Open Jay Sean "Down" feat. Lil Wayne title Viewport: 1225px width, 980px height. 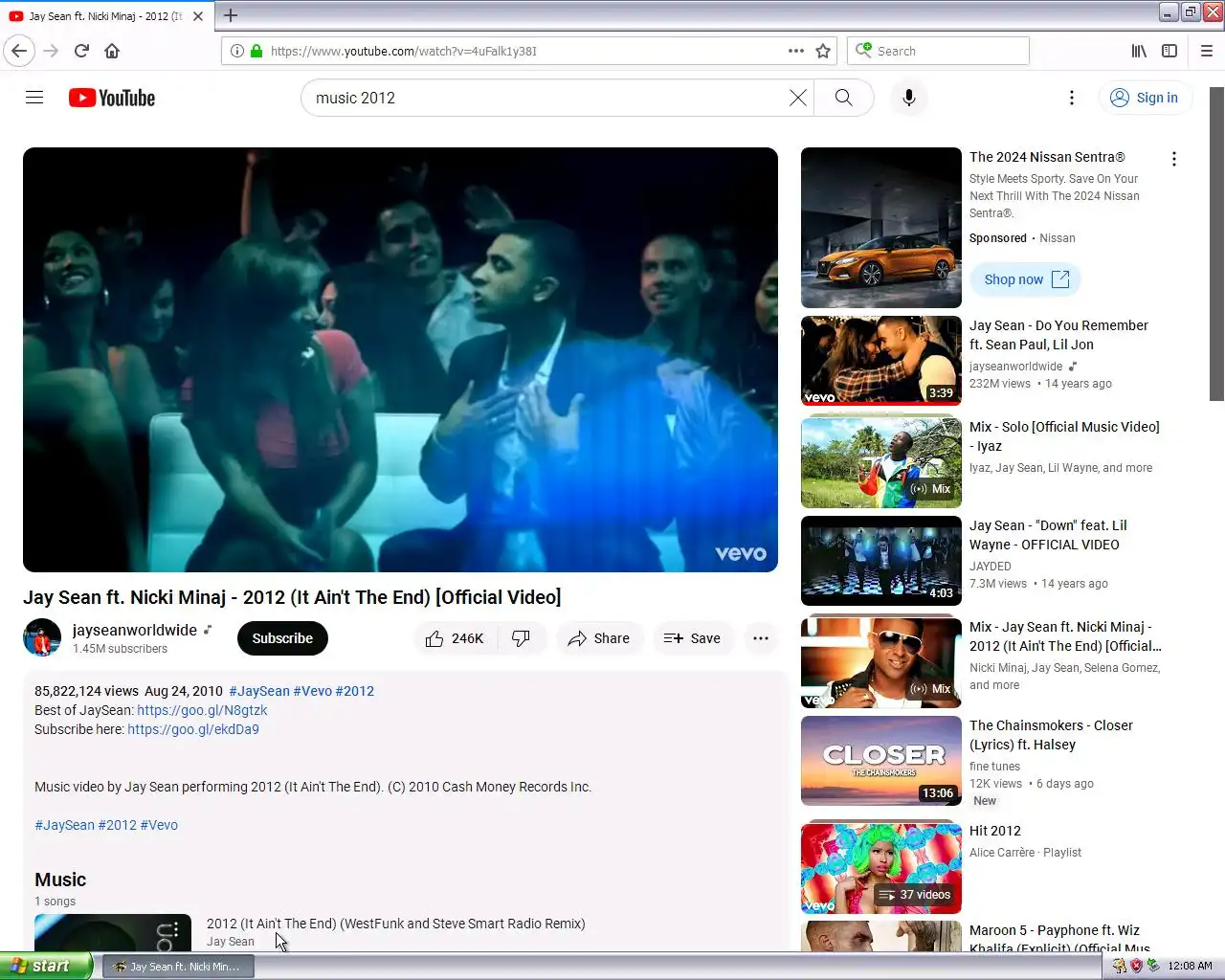(1048, 535)
